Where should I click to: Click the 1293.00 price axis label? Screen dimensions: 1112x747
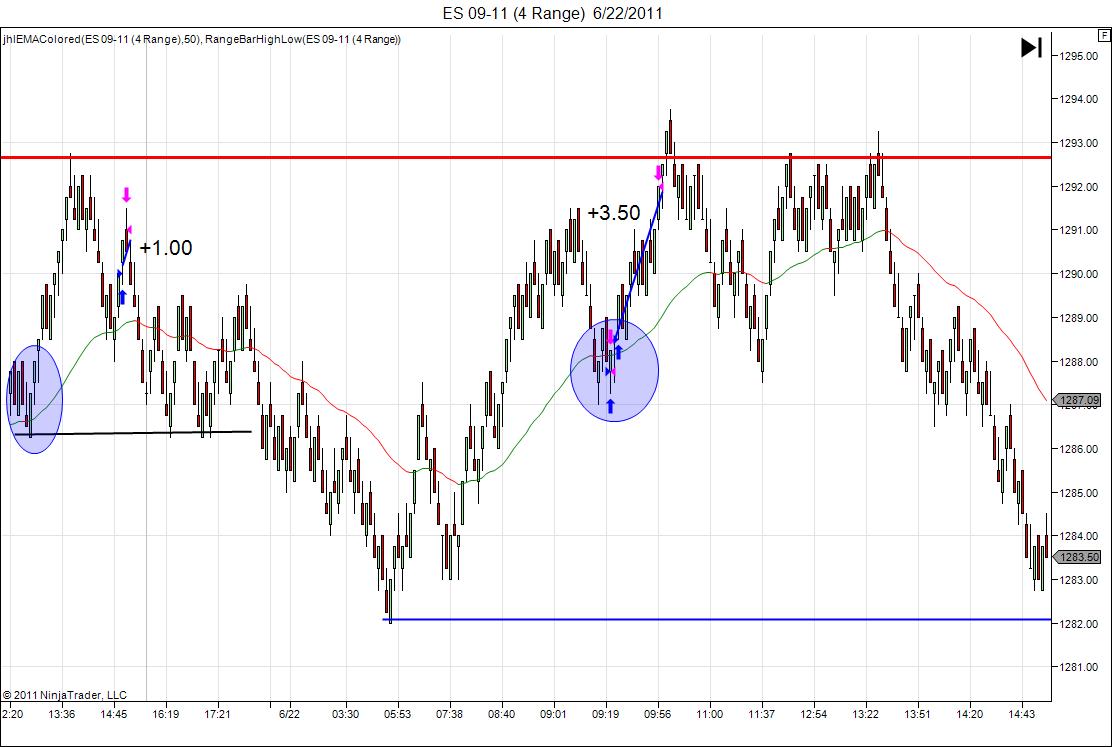1079,143
